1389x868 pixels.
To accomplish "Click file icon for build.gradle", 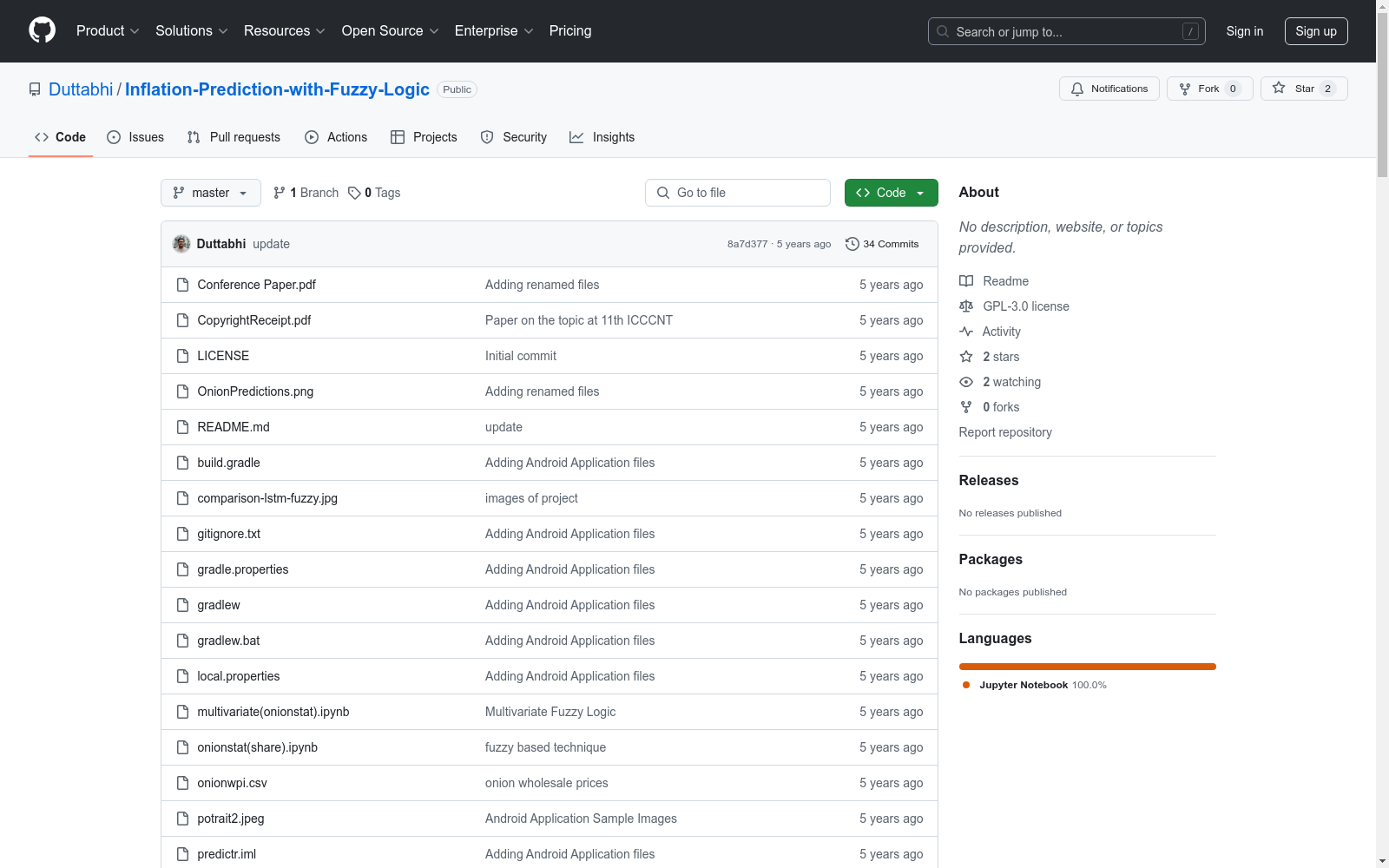I will [182, 463].
